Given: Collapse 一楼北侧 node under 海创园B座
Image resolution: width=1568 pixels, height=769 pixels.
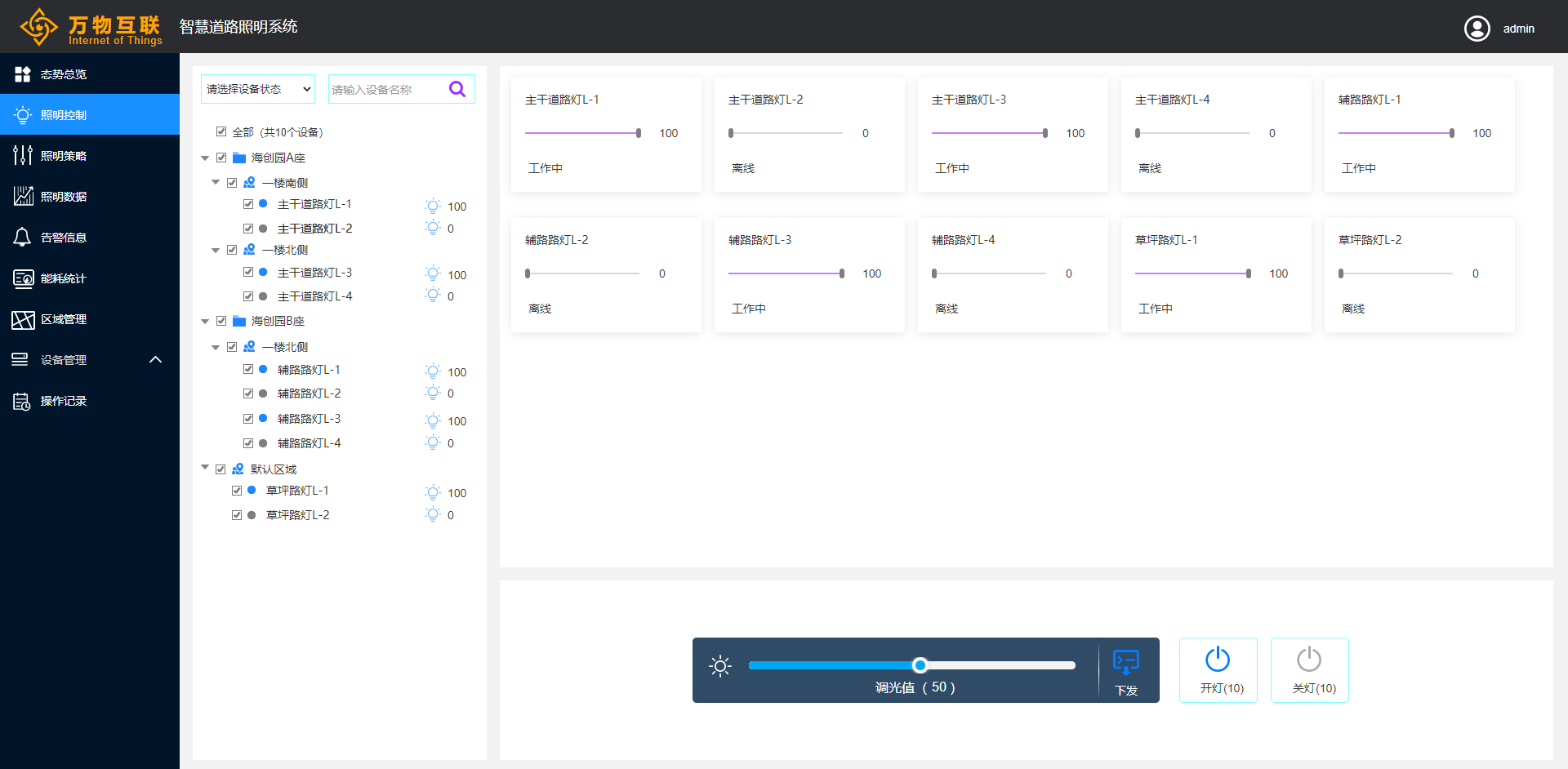Looking at the screenshot, I should point(216,348).
